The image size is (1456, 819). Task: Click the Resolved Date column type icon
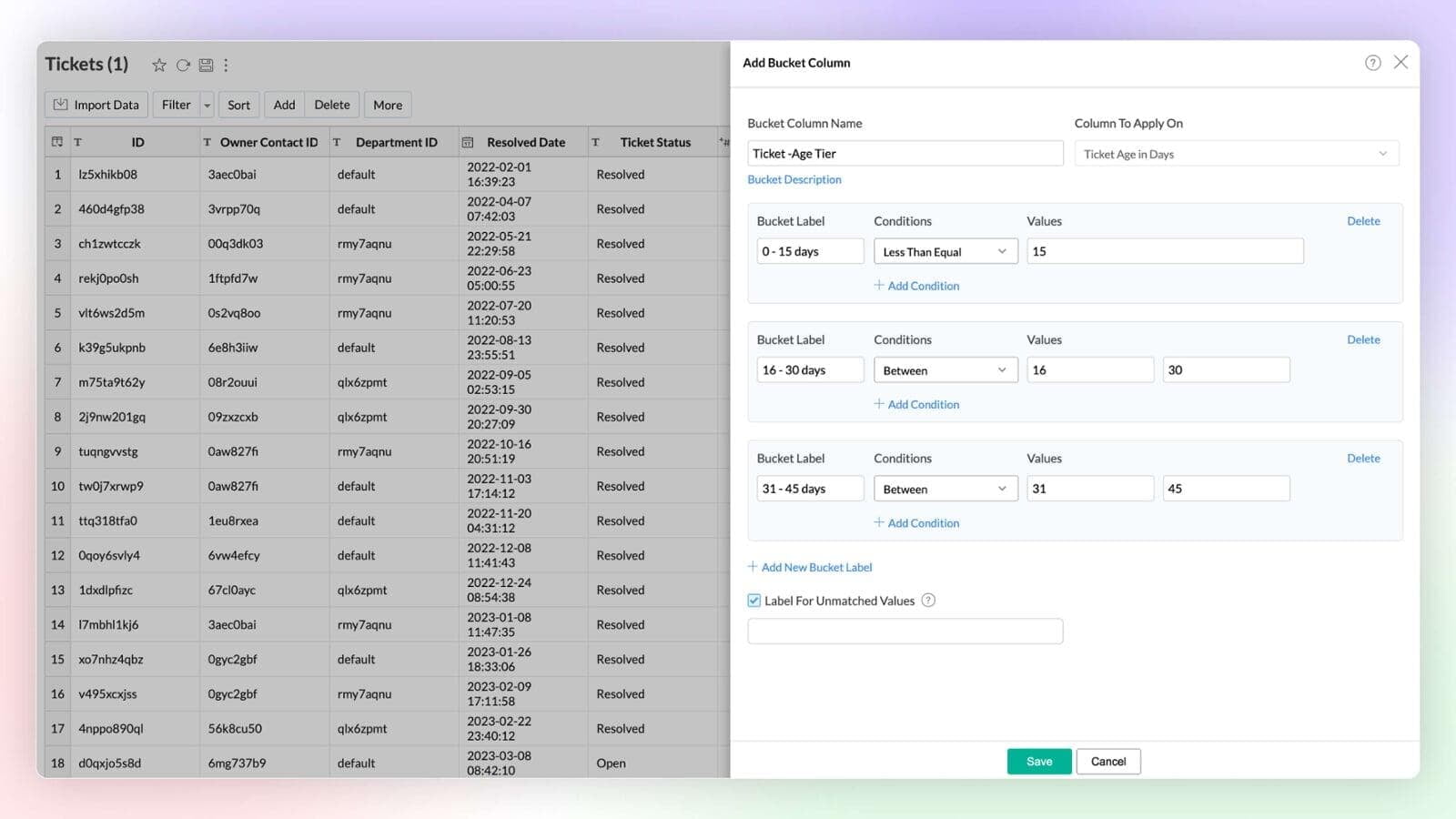[x=468, y=143]
